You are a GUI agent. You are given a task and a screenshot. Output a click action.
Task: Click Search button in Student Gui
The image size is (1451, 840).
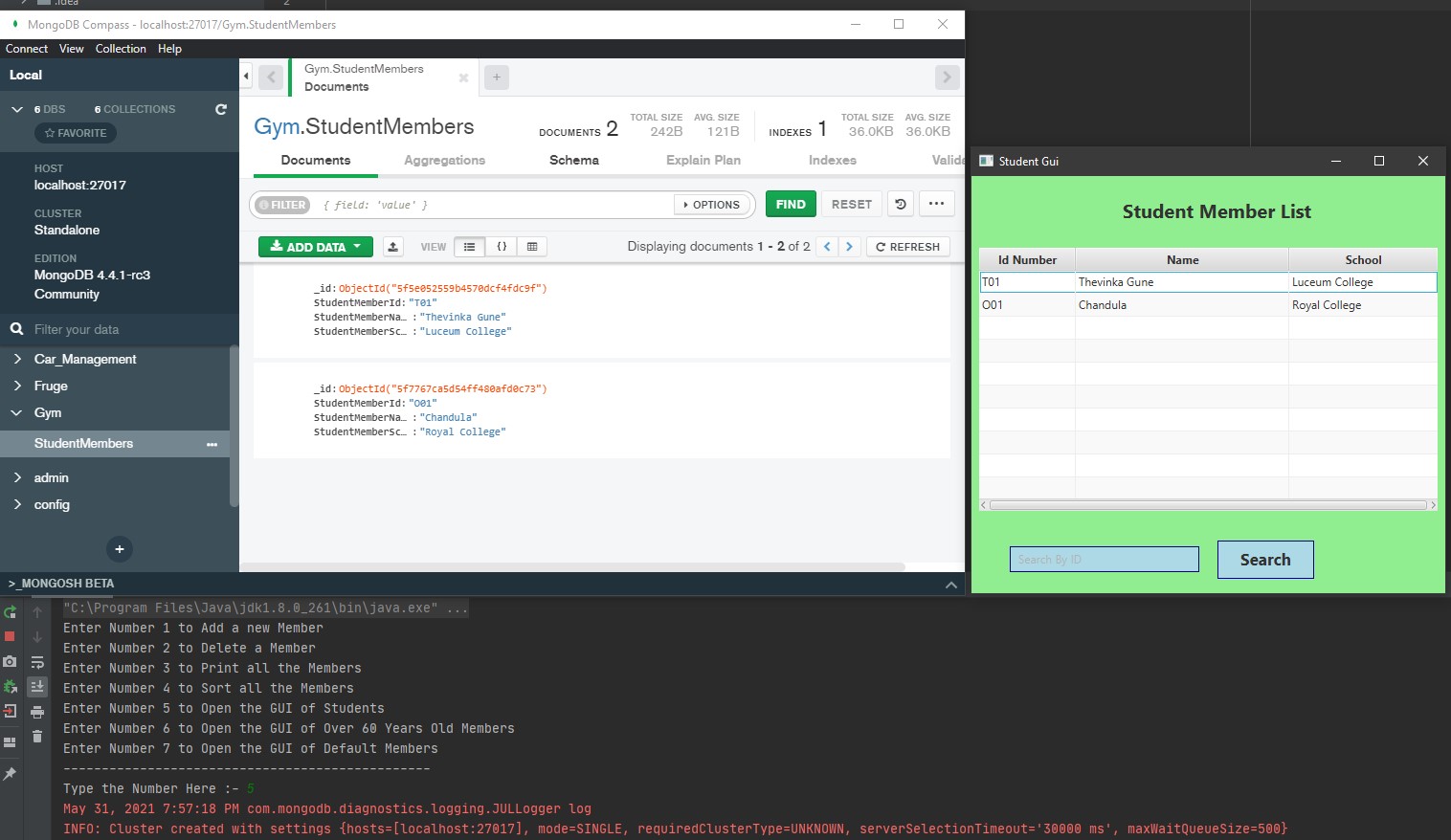pyautogui.click(x=1265, y=560)
